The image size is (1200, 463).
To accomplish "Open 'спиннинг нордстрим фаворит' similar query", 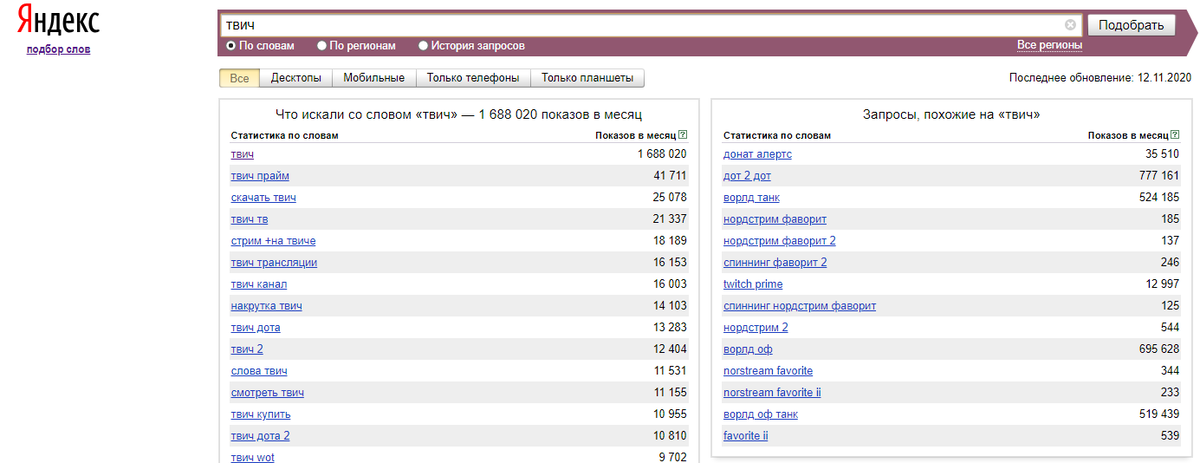I will coord(799,306).
